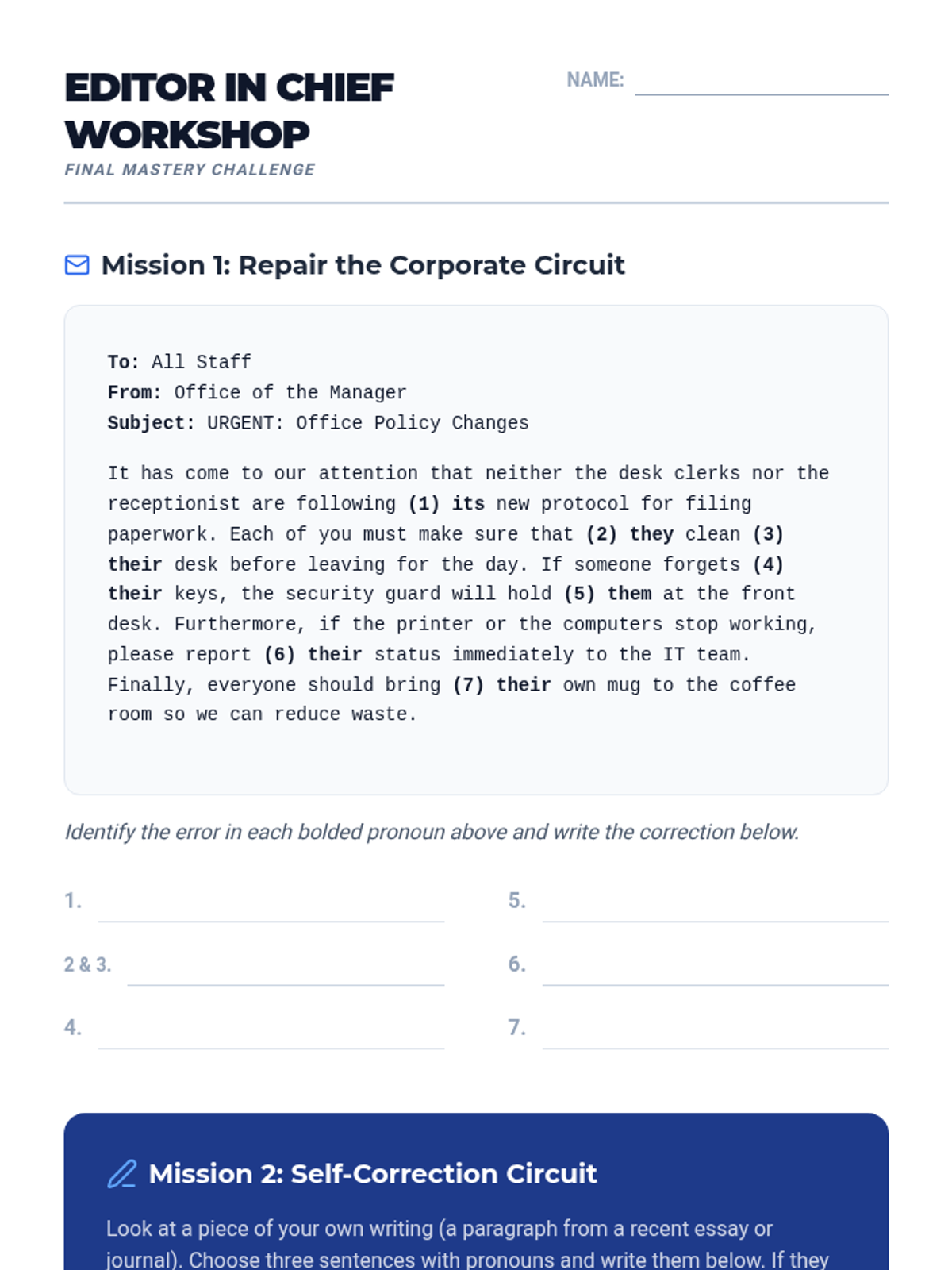The image size is (952, 1270).
Task: Click the bolded pronoun "them" marked (5)
Action: click(x=629, y=594)
